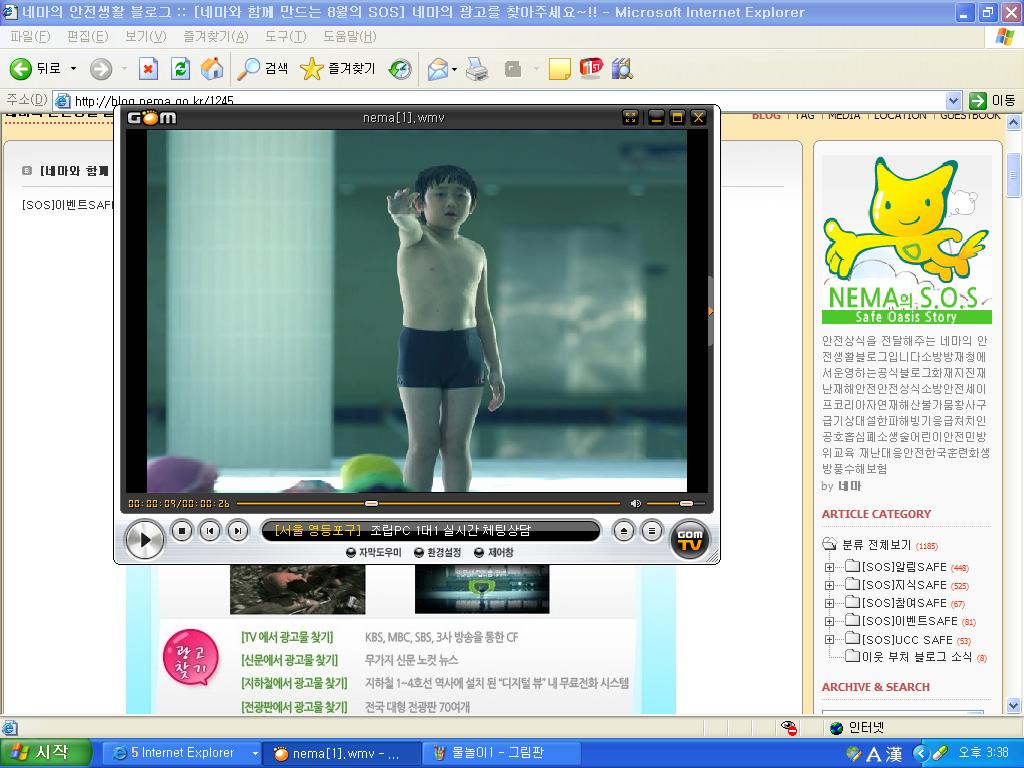Click the last IE toolbar icon with magnifier

pyautogui.click(x=622, y=69)
